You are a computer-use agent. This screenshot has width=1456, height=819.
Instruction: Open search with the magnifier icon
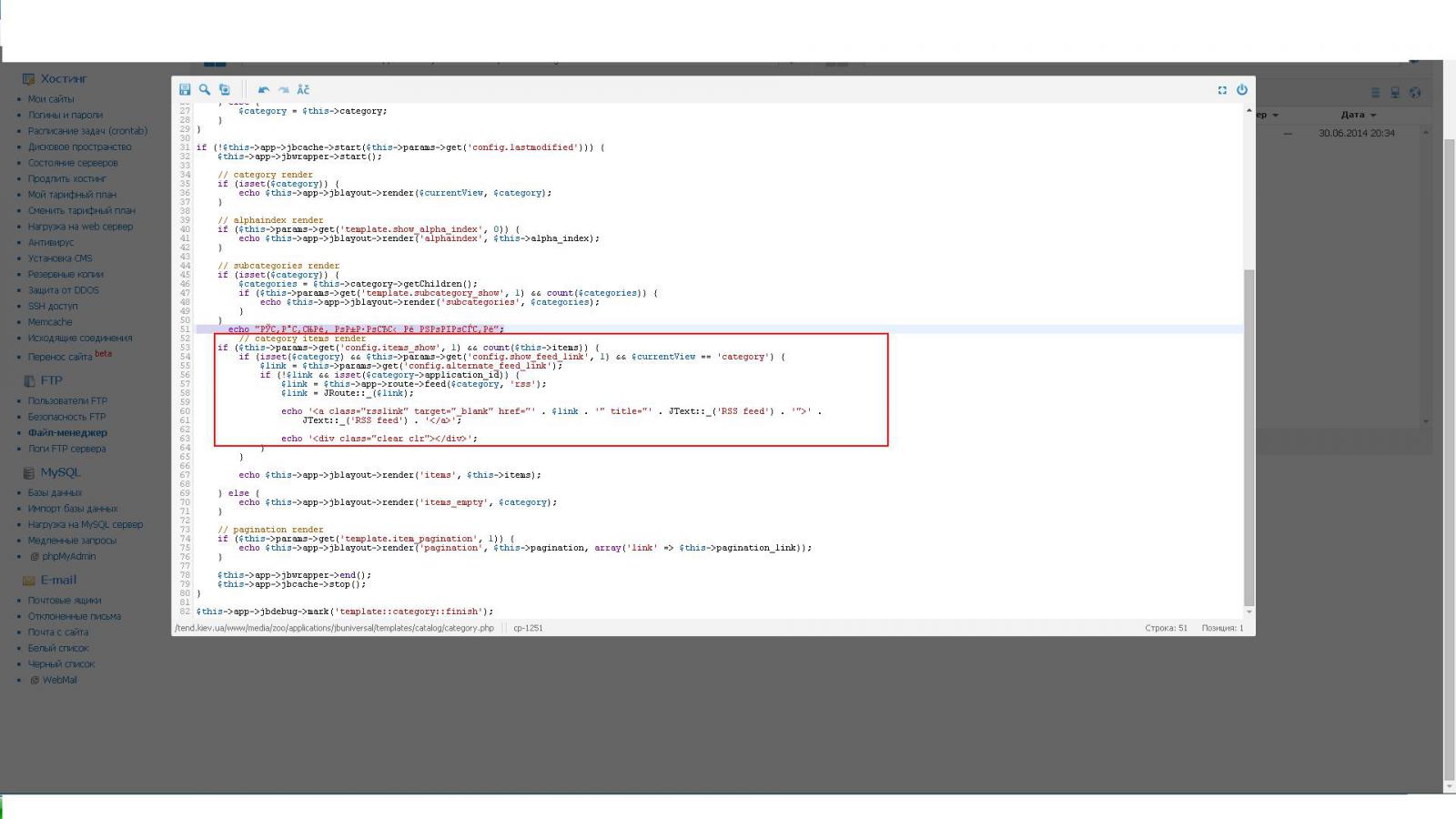coord(205,89)
